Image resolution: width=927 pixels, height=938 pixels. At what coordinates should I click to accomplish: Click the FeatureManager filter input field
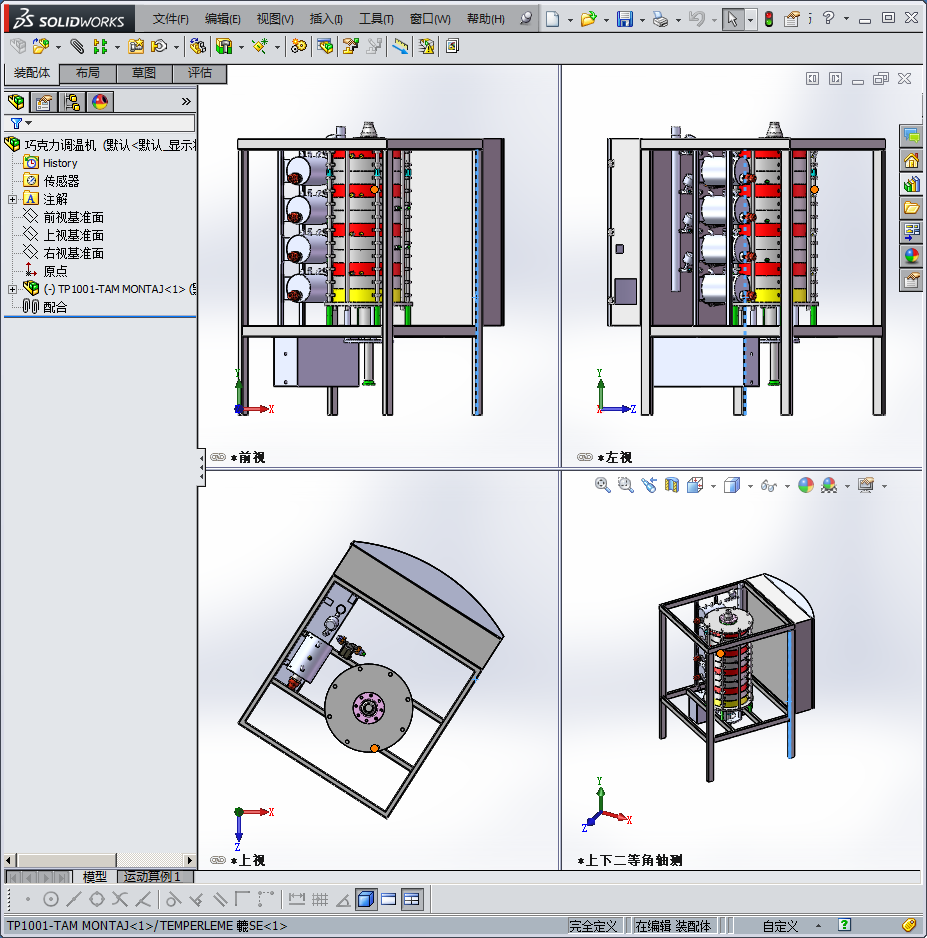click(99, 123)
